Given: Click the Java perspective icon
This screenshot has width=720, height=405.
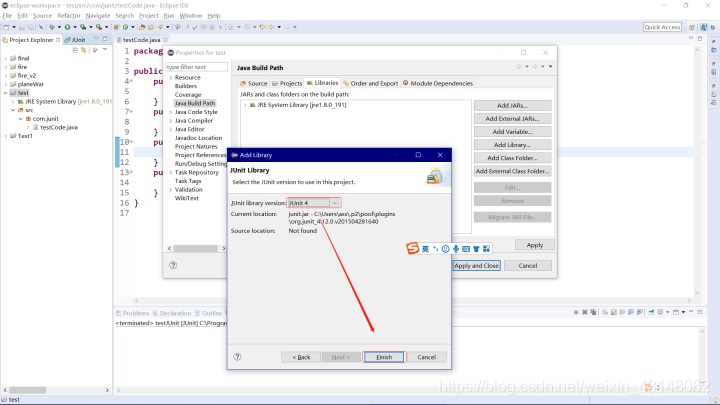Looking at the screenshot, I should [x=704, y=27].
